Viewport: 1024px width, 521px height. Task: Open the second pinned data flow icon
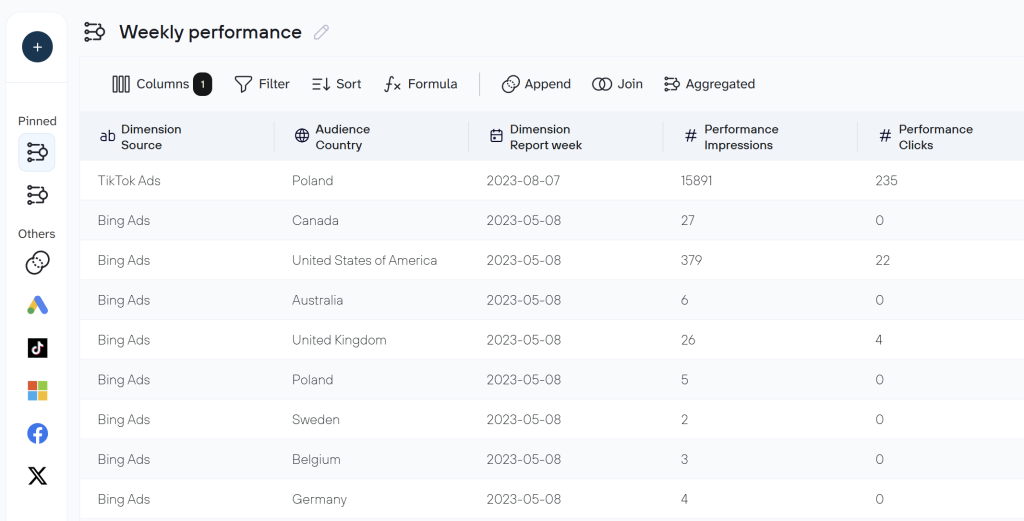click(37, 195)
